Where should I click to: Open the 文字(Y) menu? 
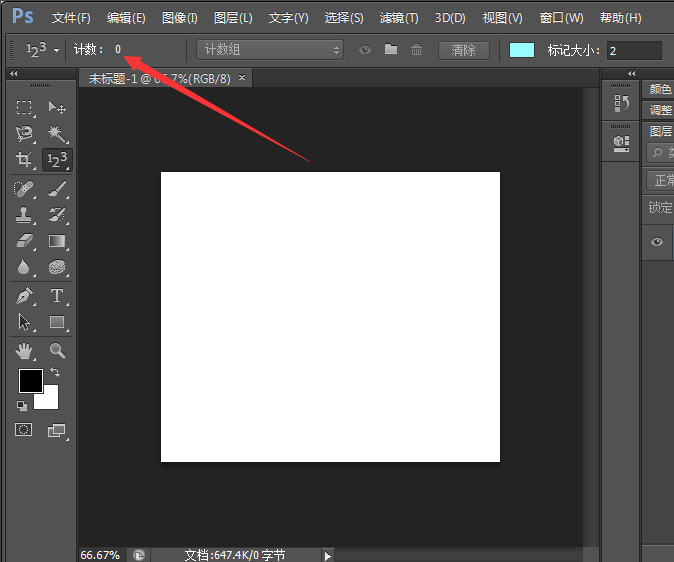click(288, 18)
